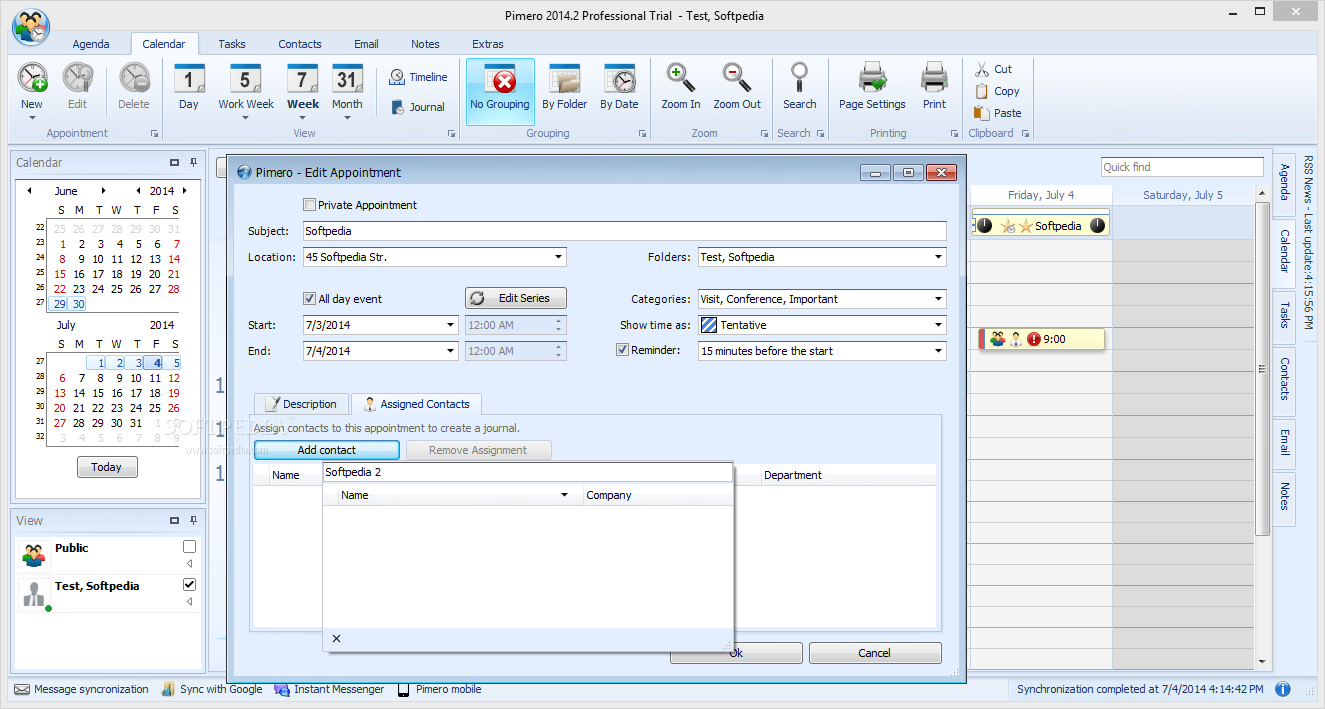Click Zoom Out
The width and height of the screenshot is (1325, 709).
737,88
